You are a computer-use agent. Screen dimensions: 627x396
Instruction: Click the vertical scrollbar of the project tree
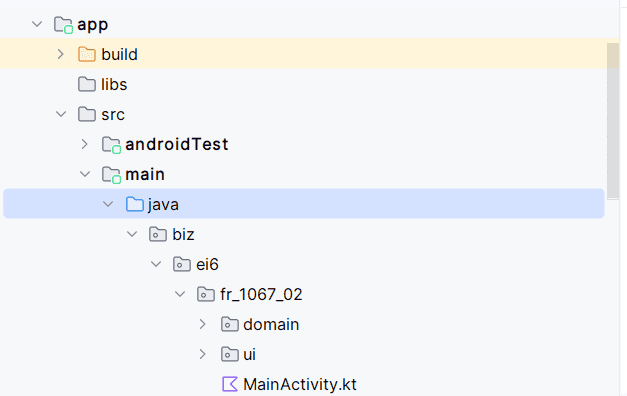click(x=613, y=121)
